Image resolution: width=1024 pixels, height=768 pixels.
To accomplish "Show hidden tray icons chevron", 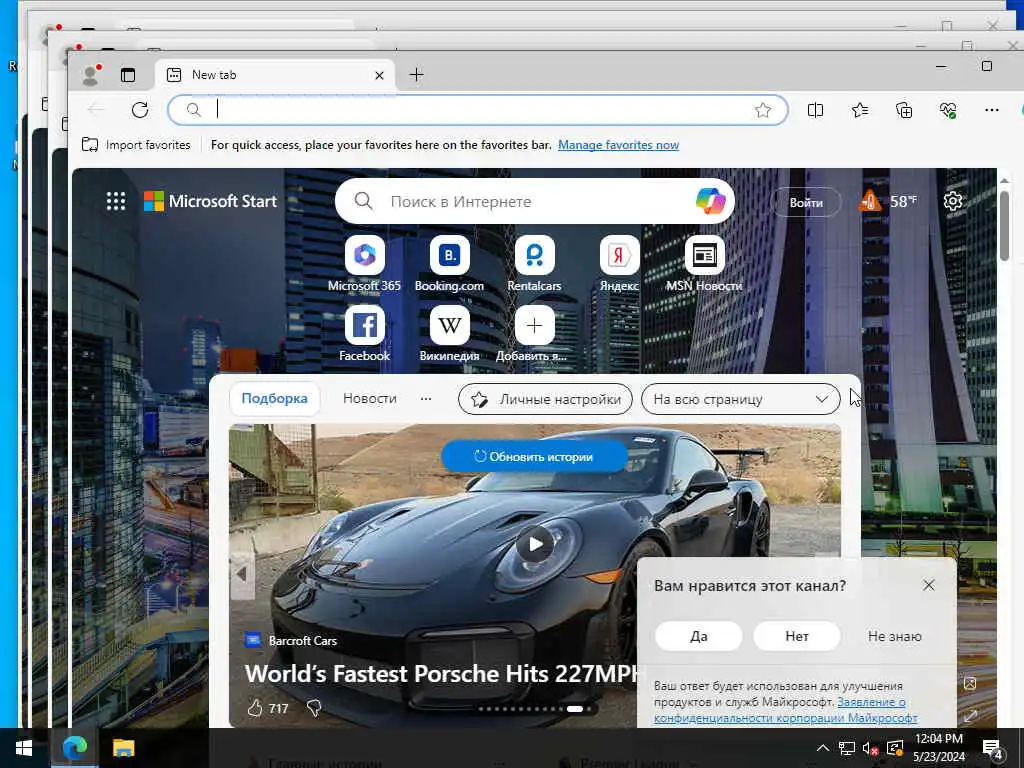I will click(x=823, y=748).
